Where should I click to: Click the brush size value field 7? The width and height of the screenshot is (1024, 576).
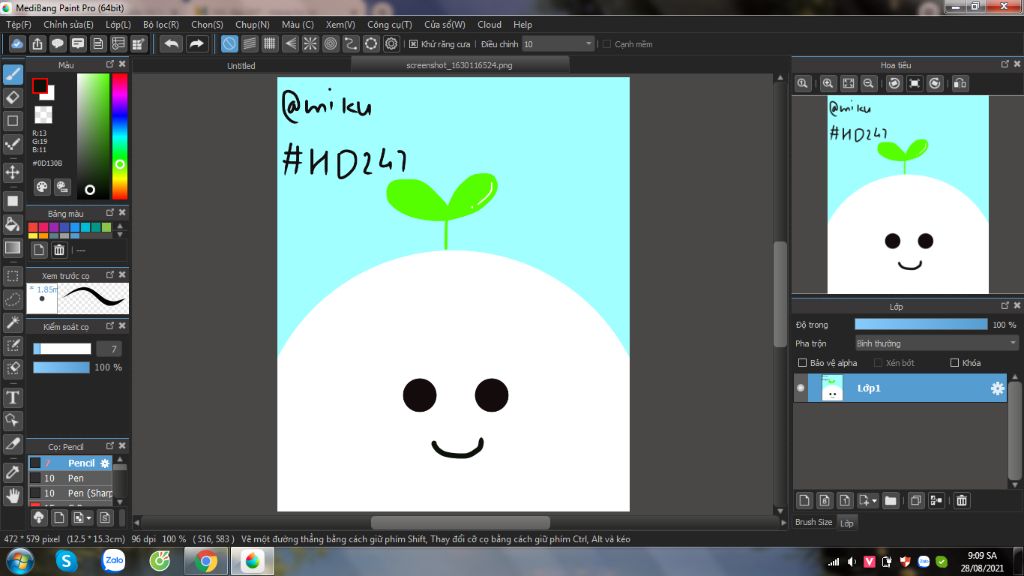[110, 349]
